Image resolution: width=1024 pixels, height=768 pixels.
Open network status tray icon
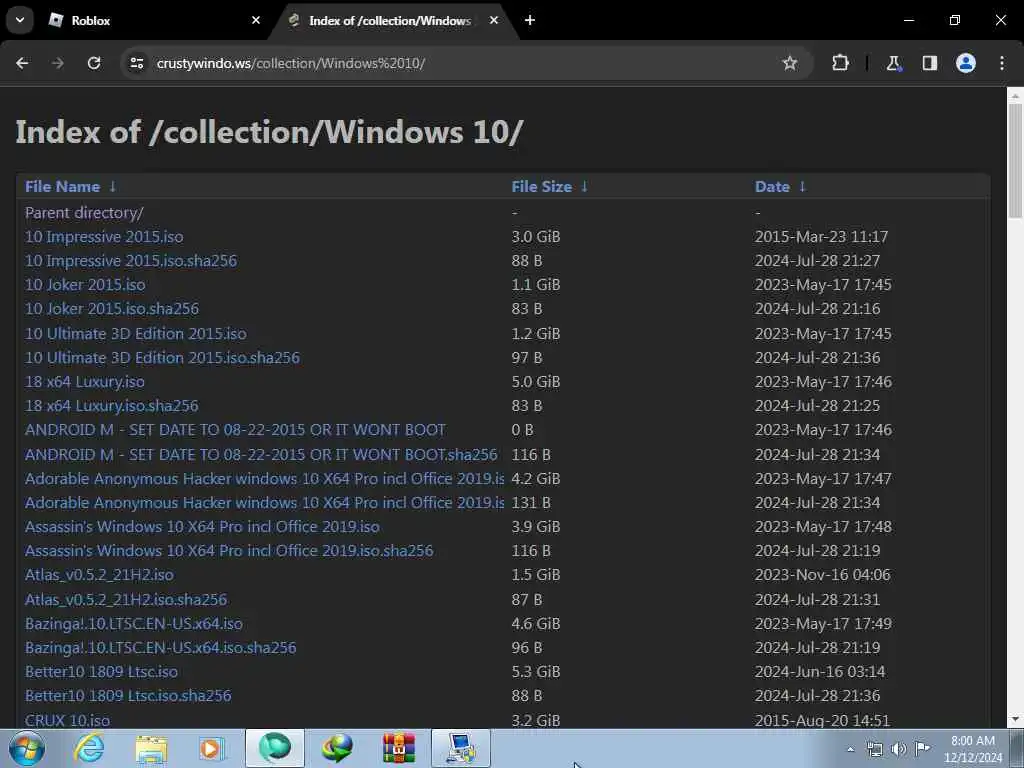pyautogui.click(x=874, y=749)
